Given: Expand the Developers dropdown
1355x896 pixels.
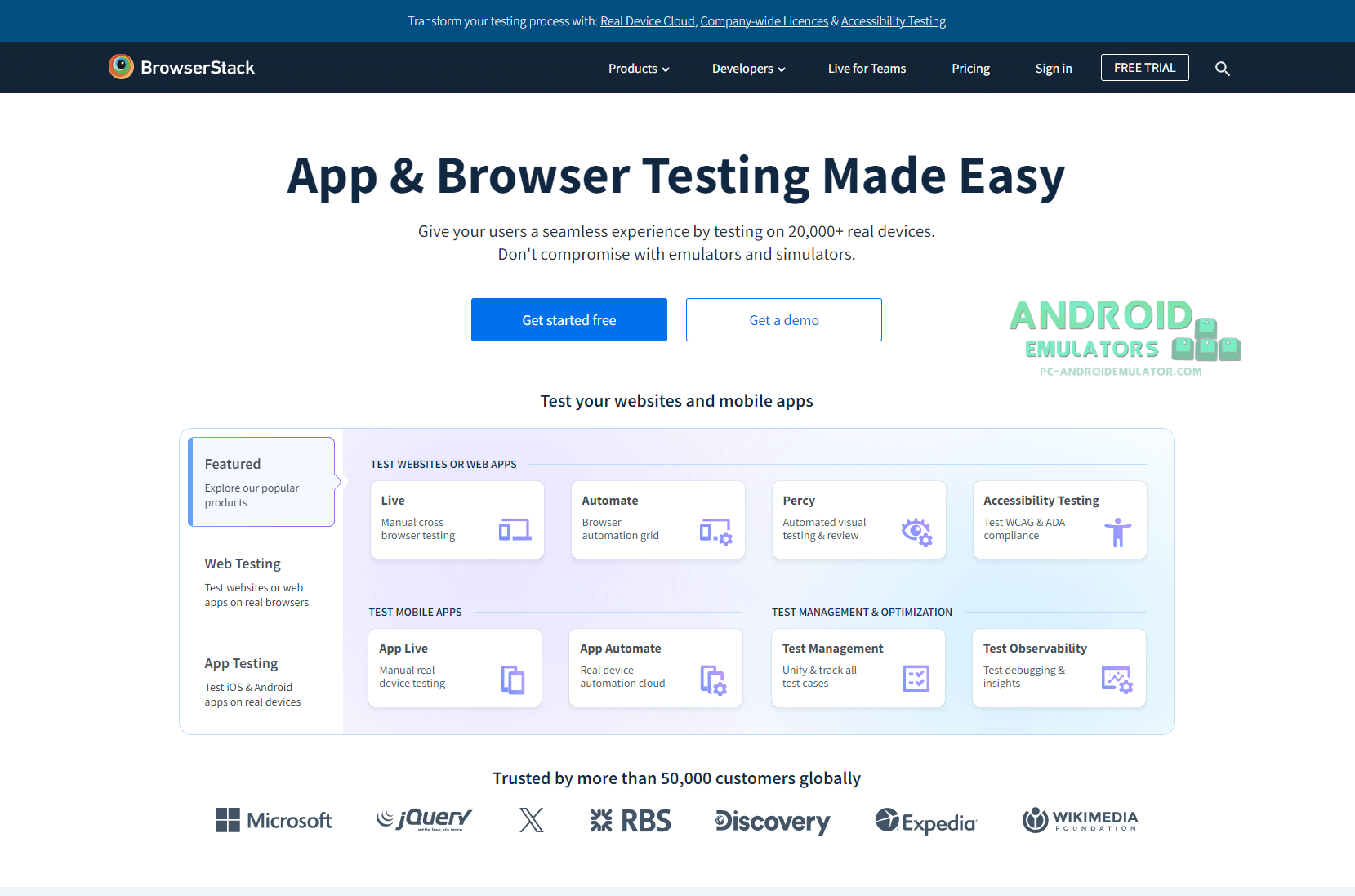Looking at the screenshot, I should click(747, 69).
